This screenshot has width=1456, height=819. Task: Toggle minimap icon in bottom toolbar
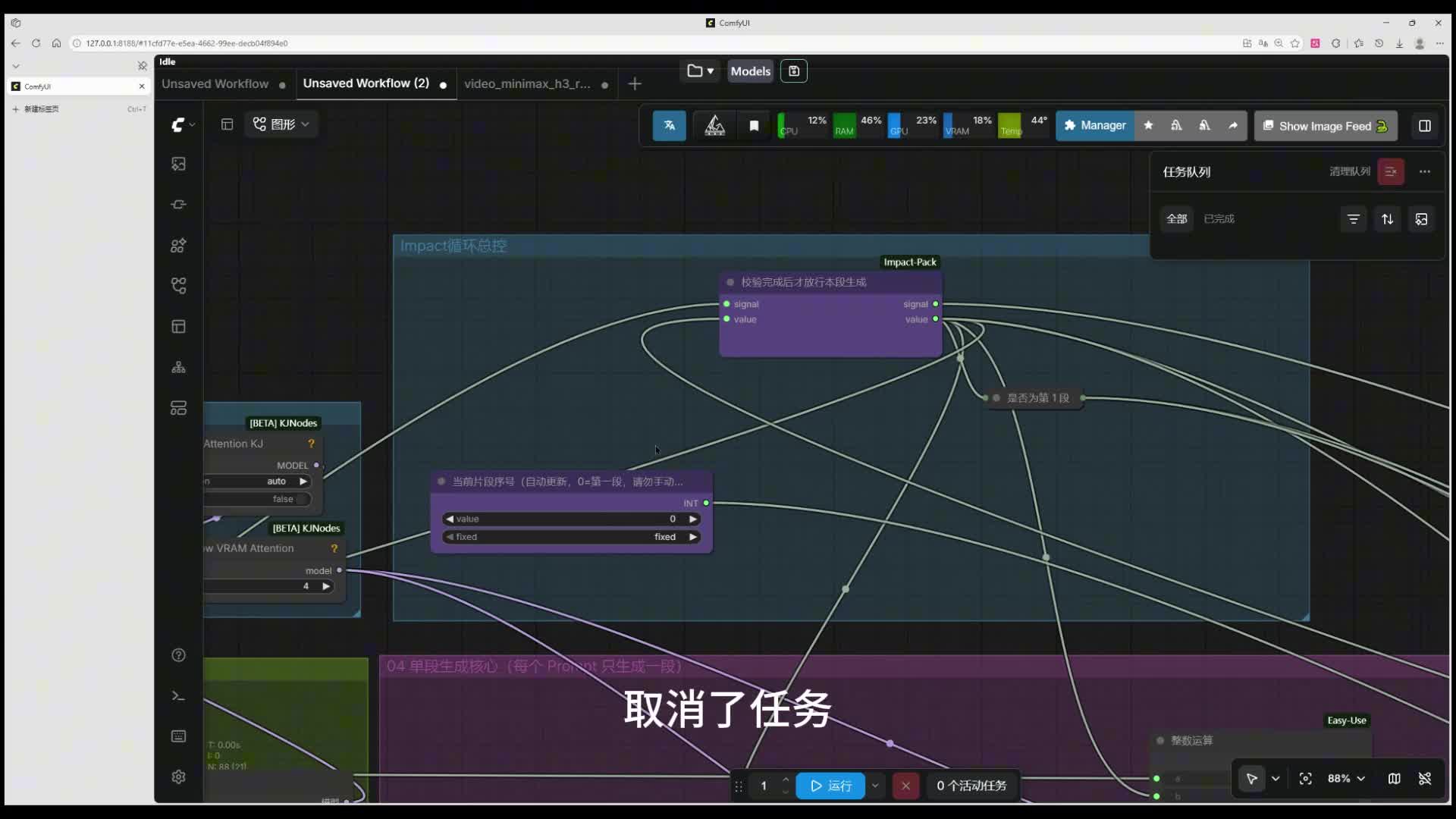coord(1394,779)
